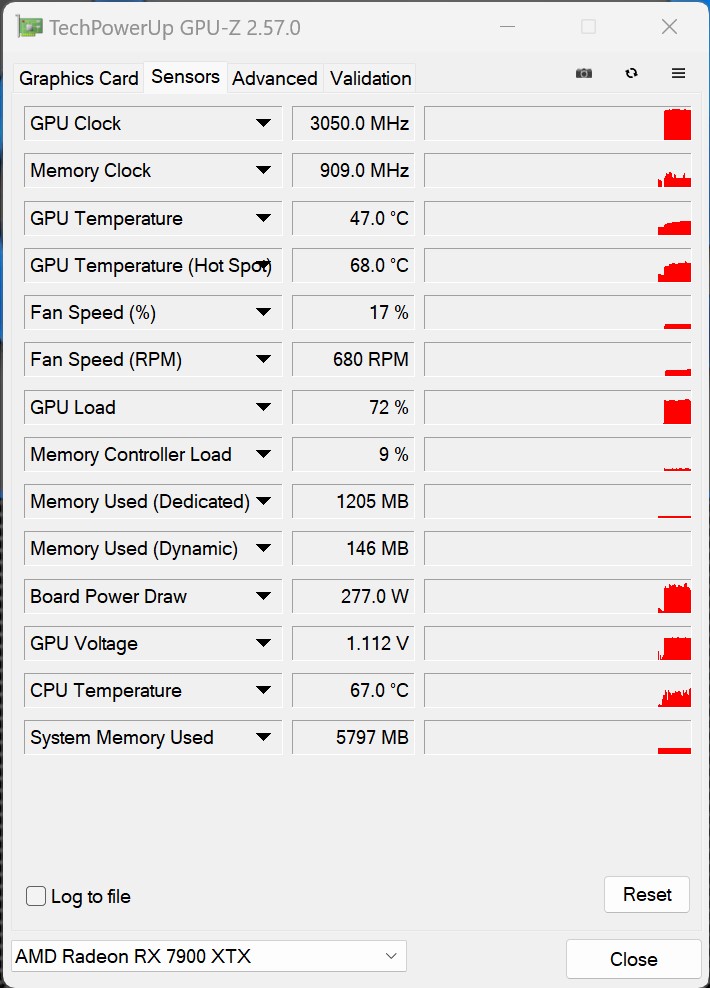The image size is (710, 988).
Task: Switch to the Advanced tab
Action: point(275,78)
